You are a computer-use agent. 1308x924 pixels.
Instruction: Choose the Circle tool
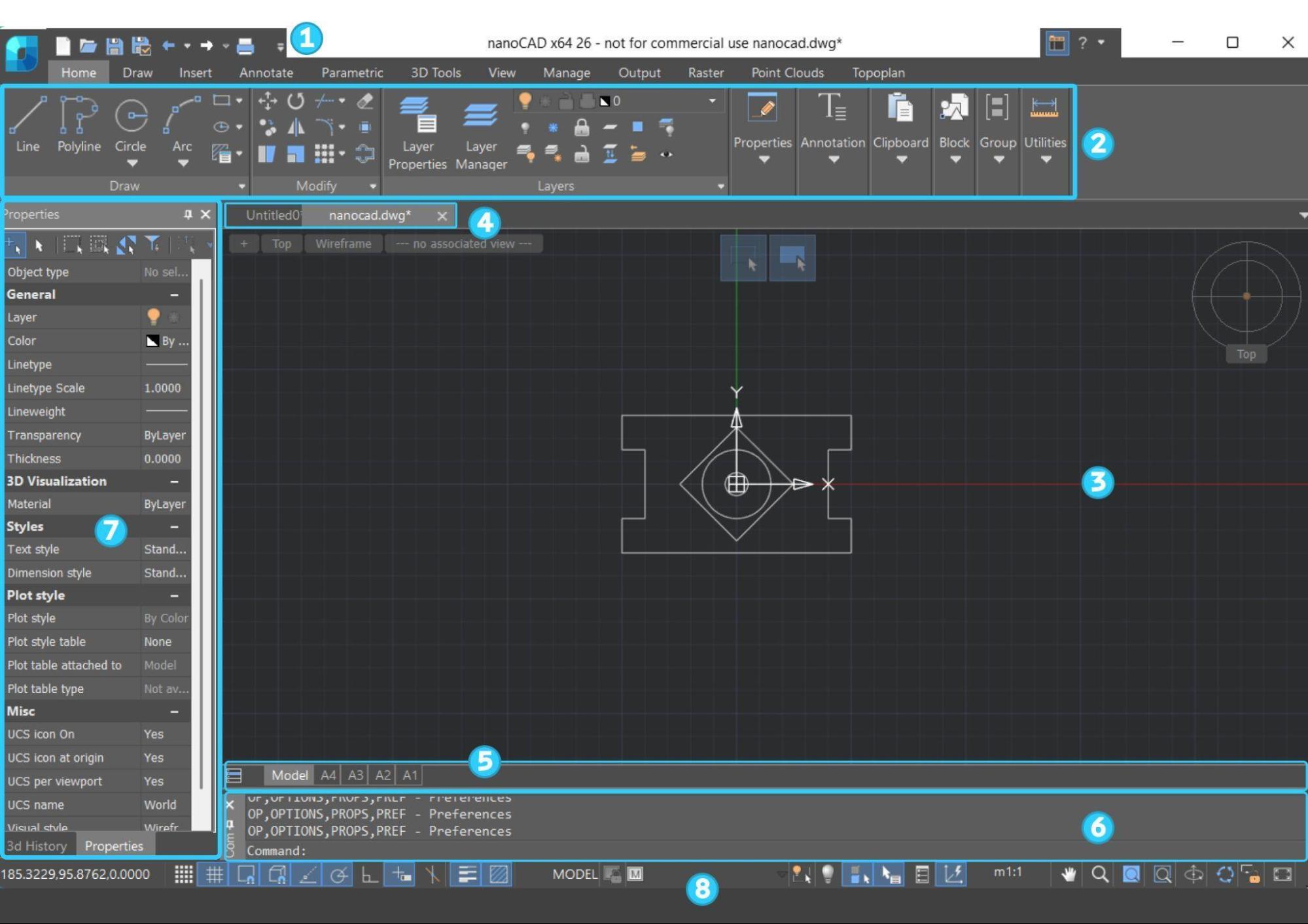coord(131,124)
